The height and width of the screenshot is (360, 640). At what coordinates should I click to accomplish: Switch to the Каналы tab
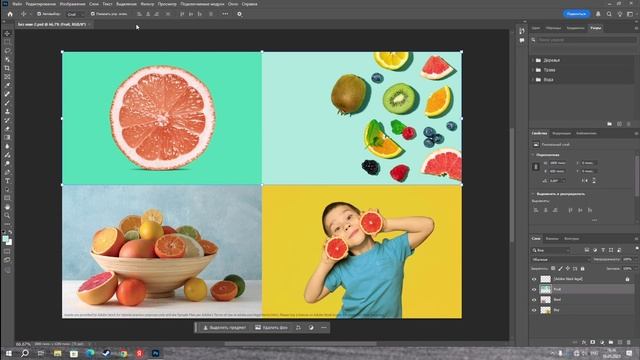552,239
